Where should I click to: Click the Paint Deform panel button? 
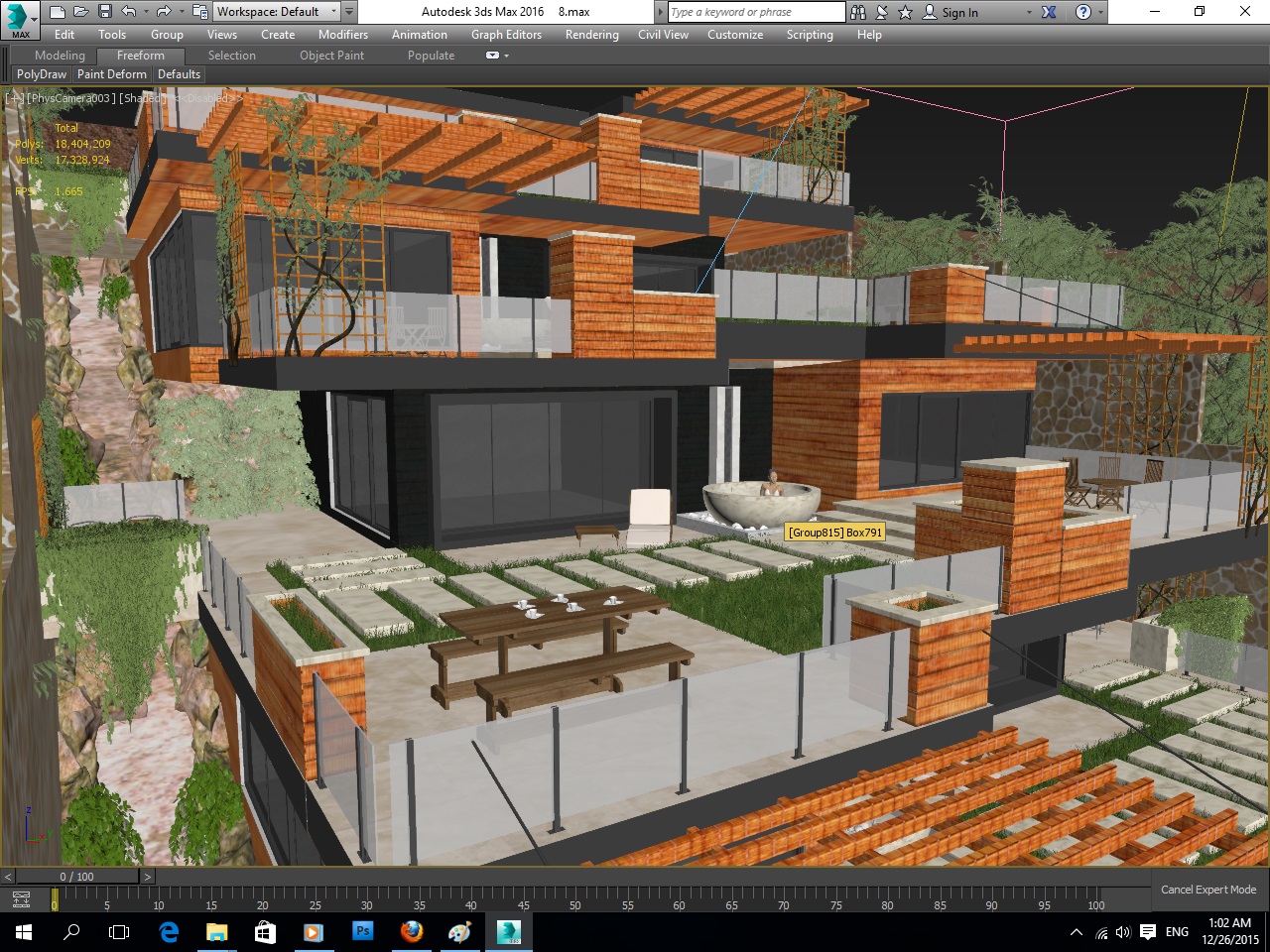(112, 74)
